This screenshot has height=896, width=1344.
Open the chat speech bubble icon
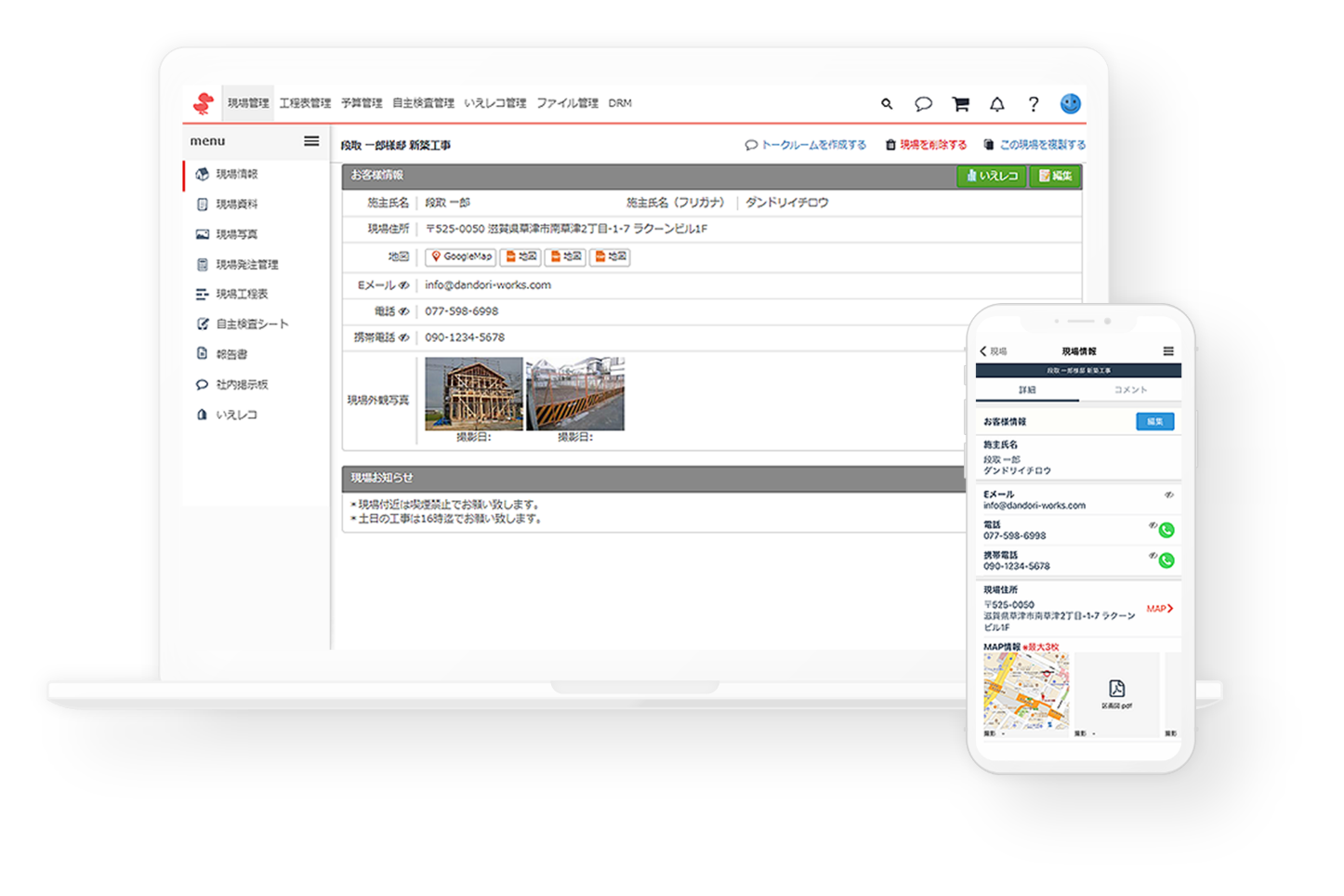pos(923,104)
